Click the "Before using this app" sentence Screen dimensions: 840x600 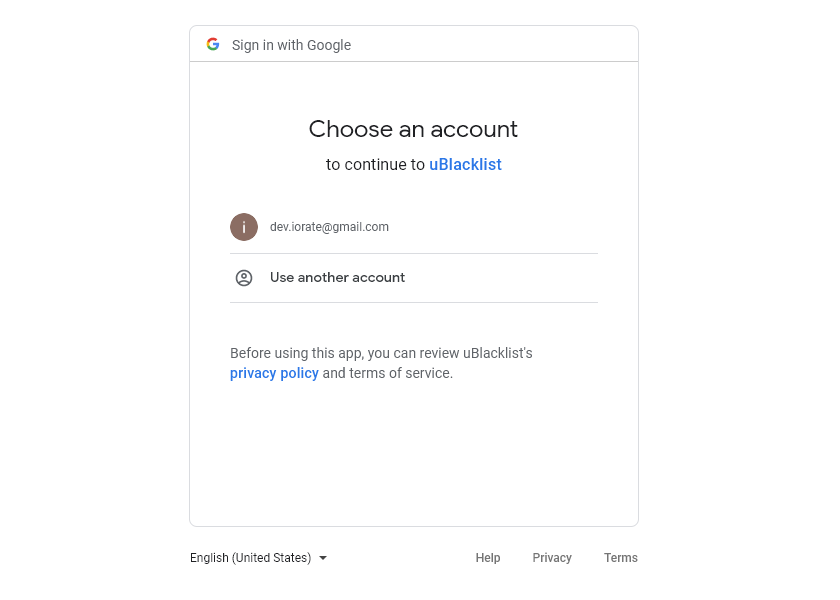pyautogui.click(x=297, y=353)
